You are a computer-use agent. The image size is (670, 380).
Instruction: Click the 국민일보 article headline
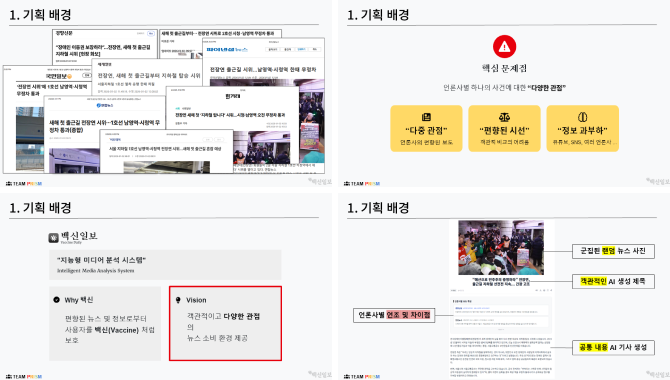click(51, 90)
